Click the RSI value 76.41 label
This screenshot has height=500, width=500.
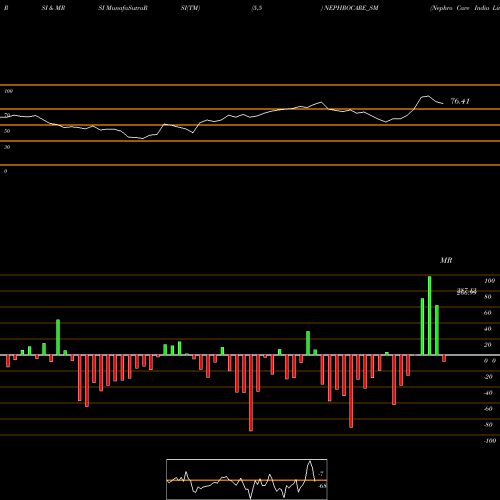coord(460,101)
